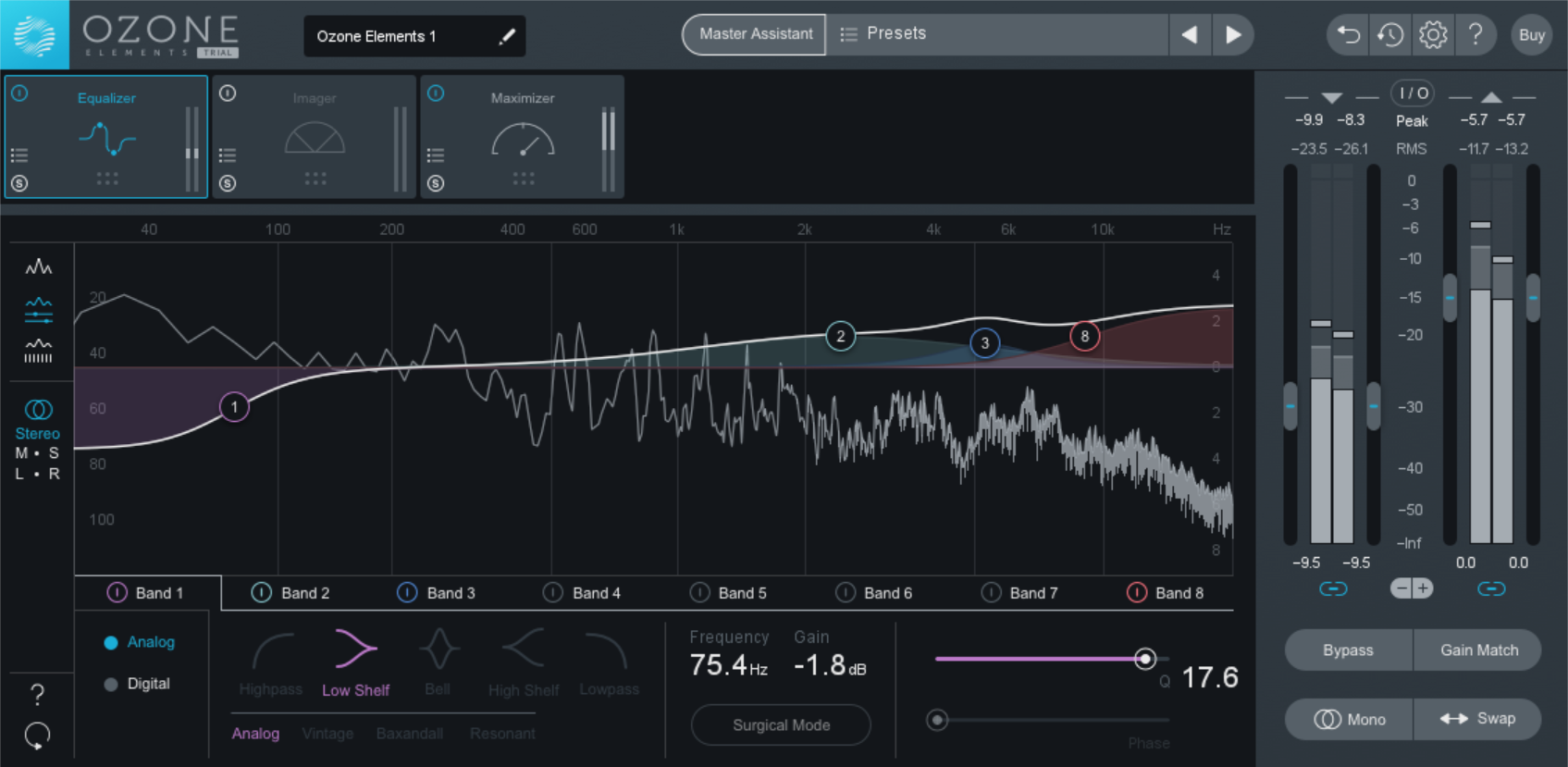Select the Imager module panel

pos(315,137)
